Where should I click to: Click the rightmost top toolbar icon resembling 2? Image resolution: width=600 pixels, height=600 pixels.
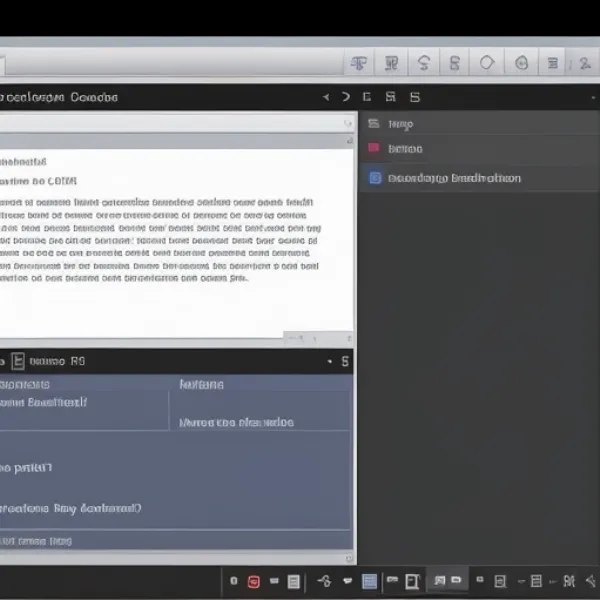584,63
